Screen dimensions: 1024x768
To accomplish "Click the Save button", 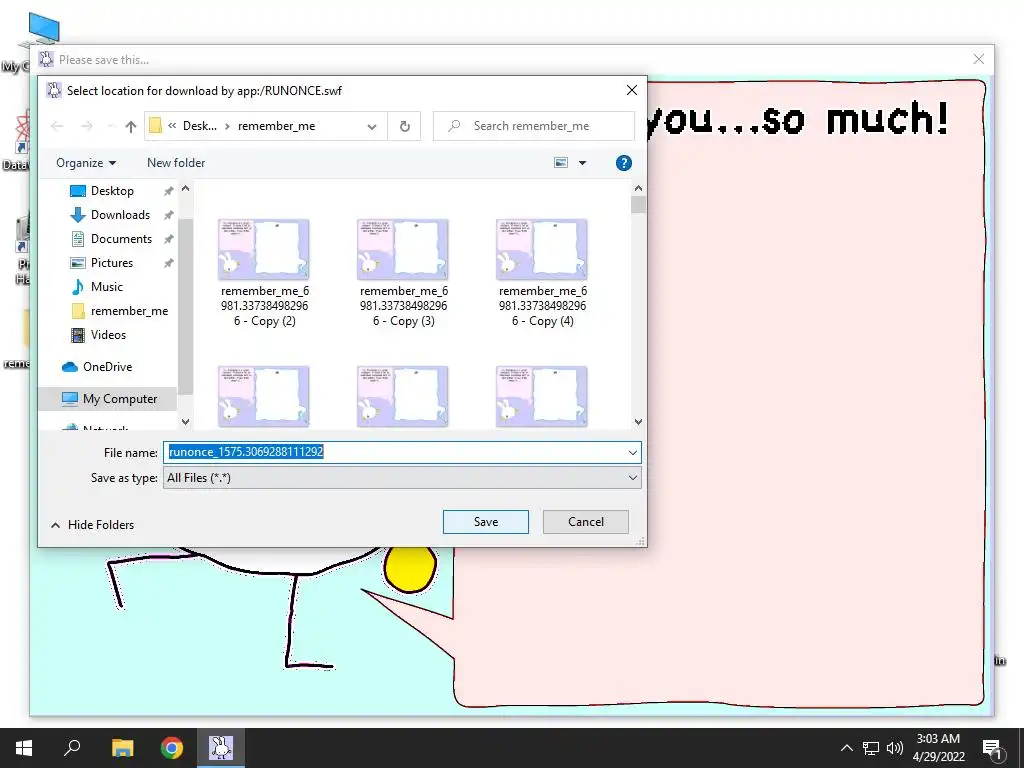I will (x=486, y=522).
